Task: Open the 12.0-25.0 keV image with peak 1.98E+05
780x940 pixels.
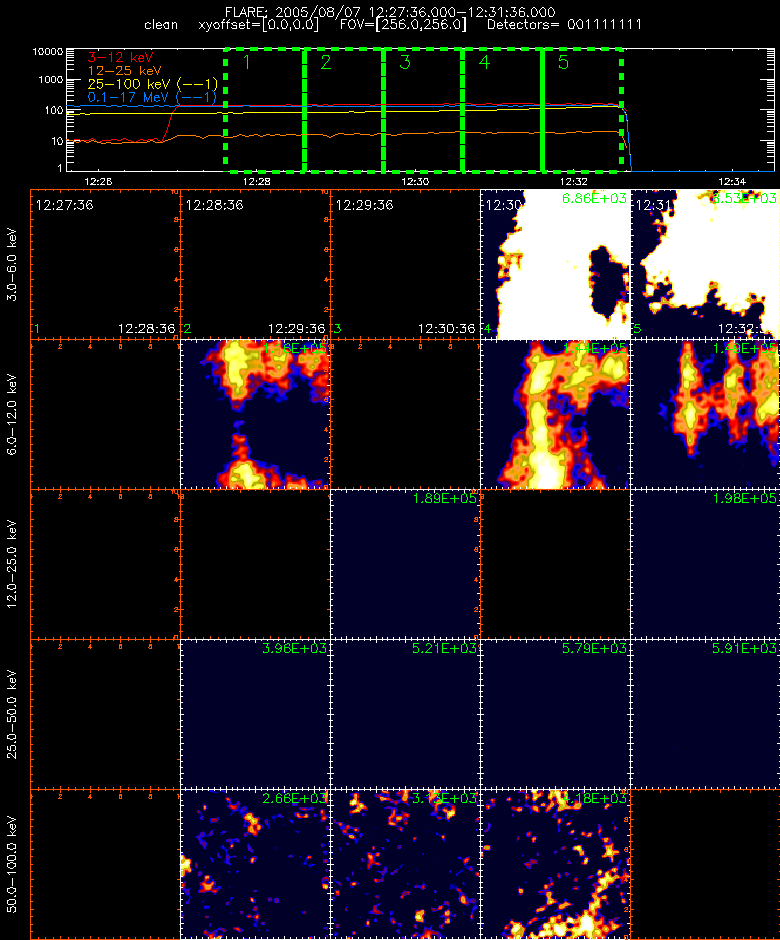Action: coord(705,564)
